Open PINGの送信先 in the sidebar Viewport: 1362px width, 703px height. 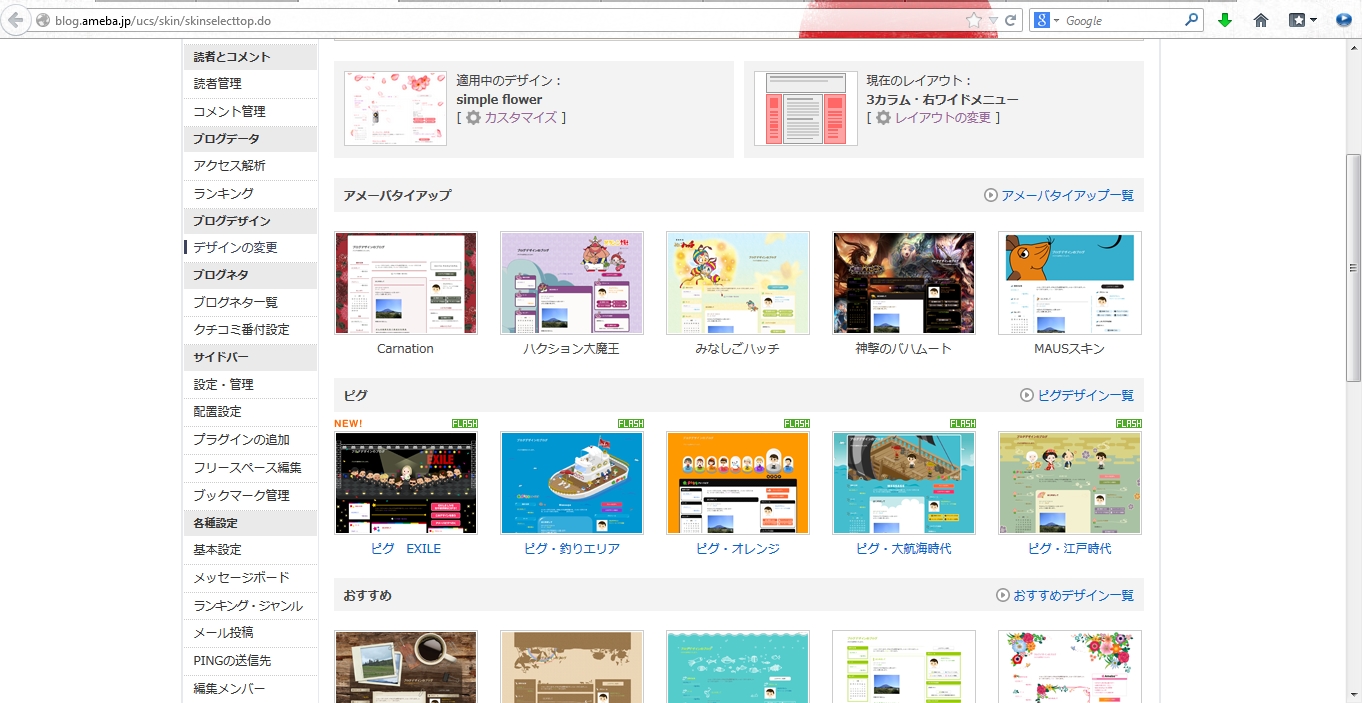pyautogui.click(x=232, y=660)
